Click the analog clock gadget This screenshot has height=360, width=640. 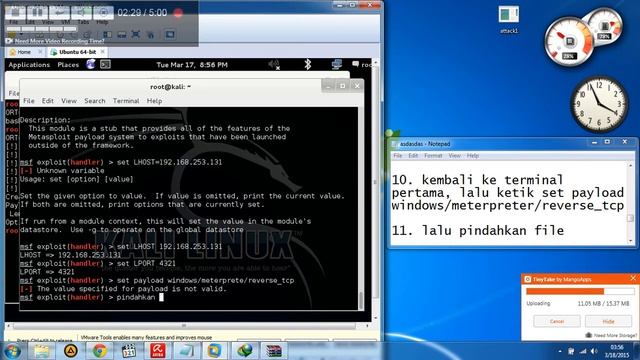point(599,104)
